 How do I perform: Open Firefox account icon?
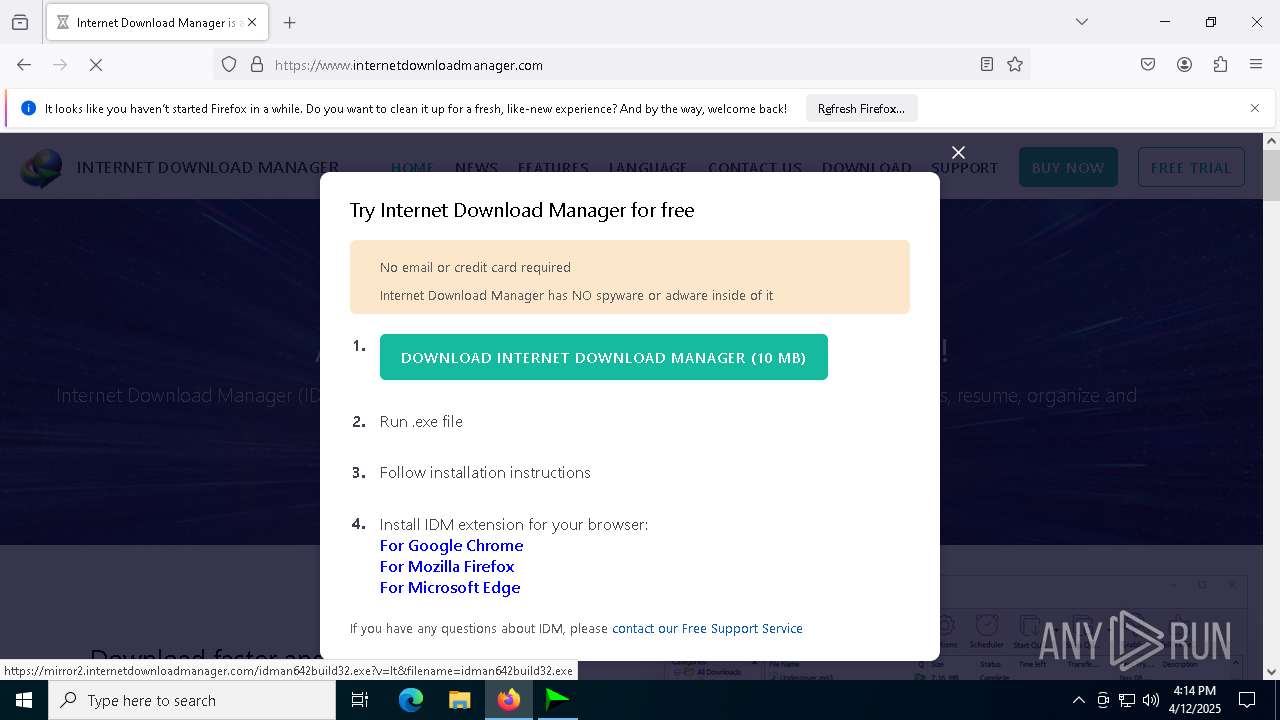click(1184, 65)
